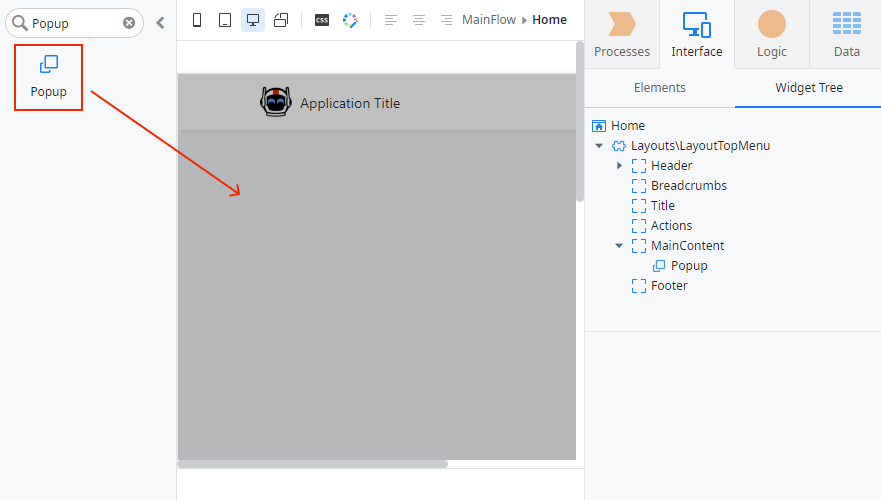Click the MainFlow breadcrumb link
This screenshot has width=881, height=500.
coord(488,20)
